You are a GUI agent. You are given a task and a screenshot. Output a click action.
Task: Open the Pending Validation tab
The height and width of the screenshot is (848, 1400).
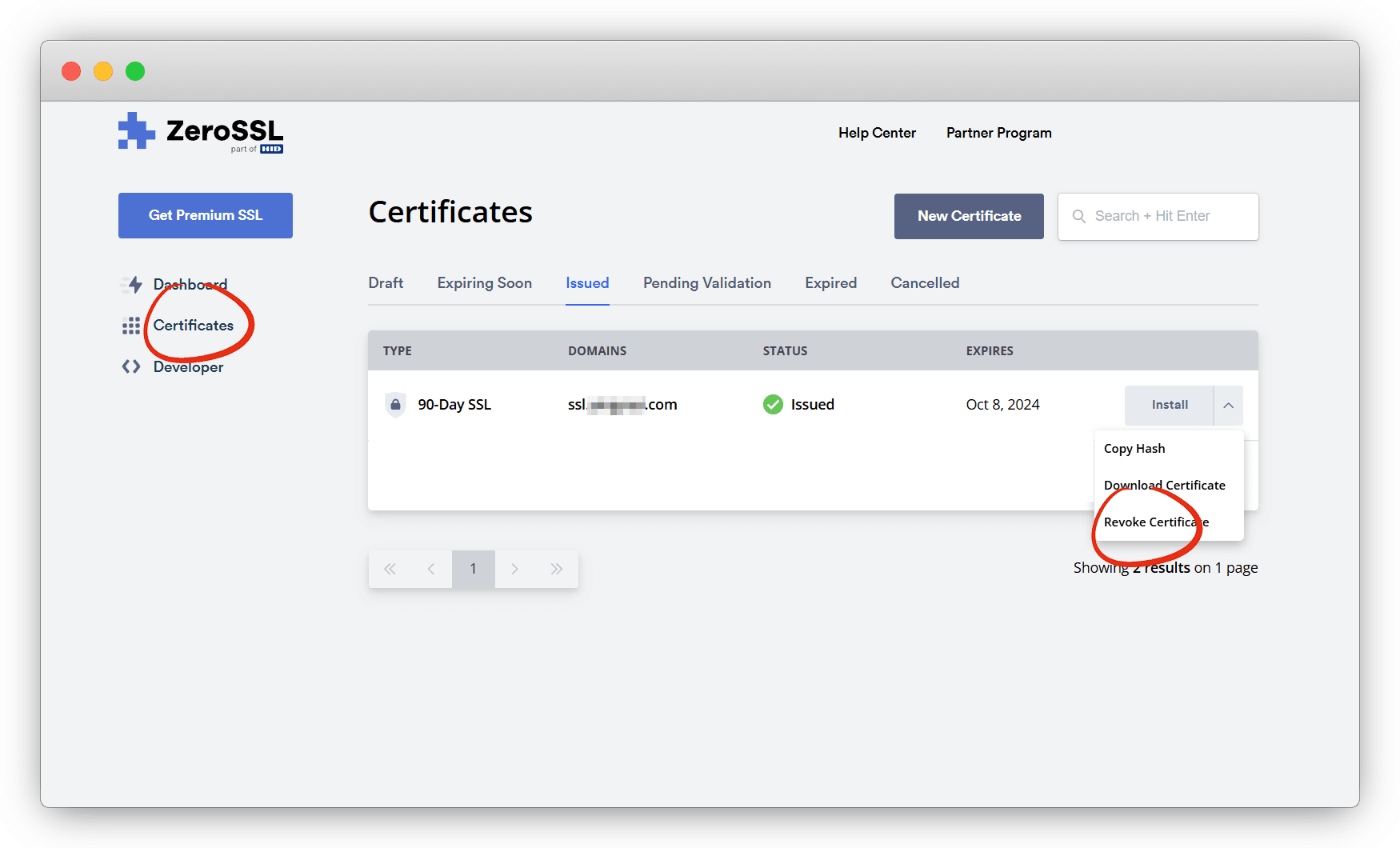click(x=706, y=283)
